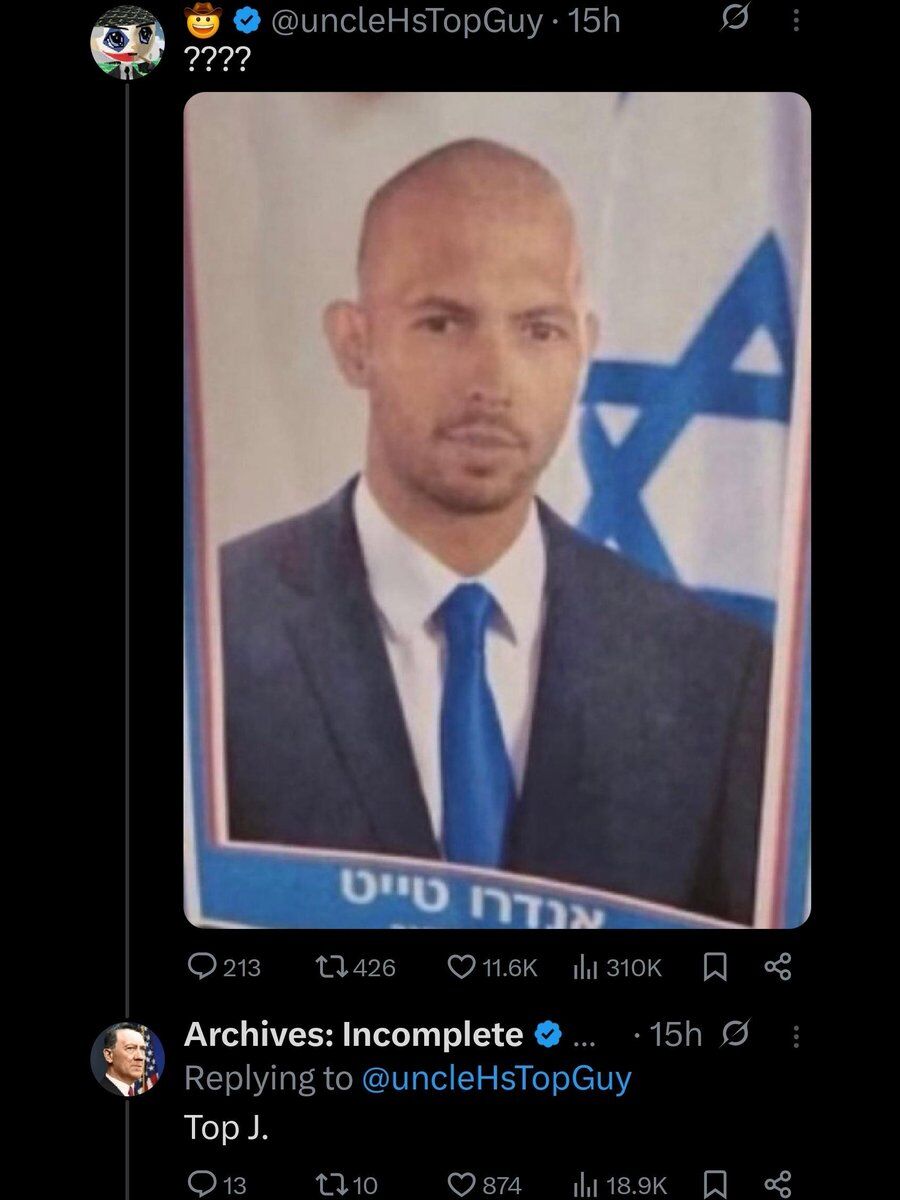This screenshot has width=900, height=1200.
Task: Click the Grok slash-circle icon on the top post
Action: point(734,21)
